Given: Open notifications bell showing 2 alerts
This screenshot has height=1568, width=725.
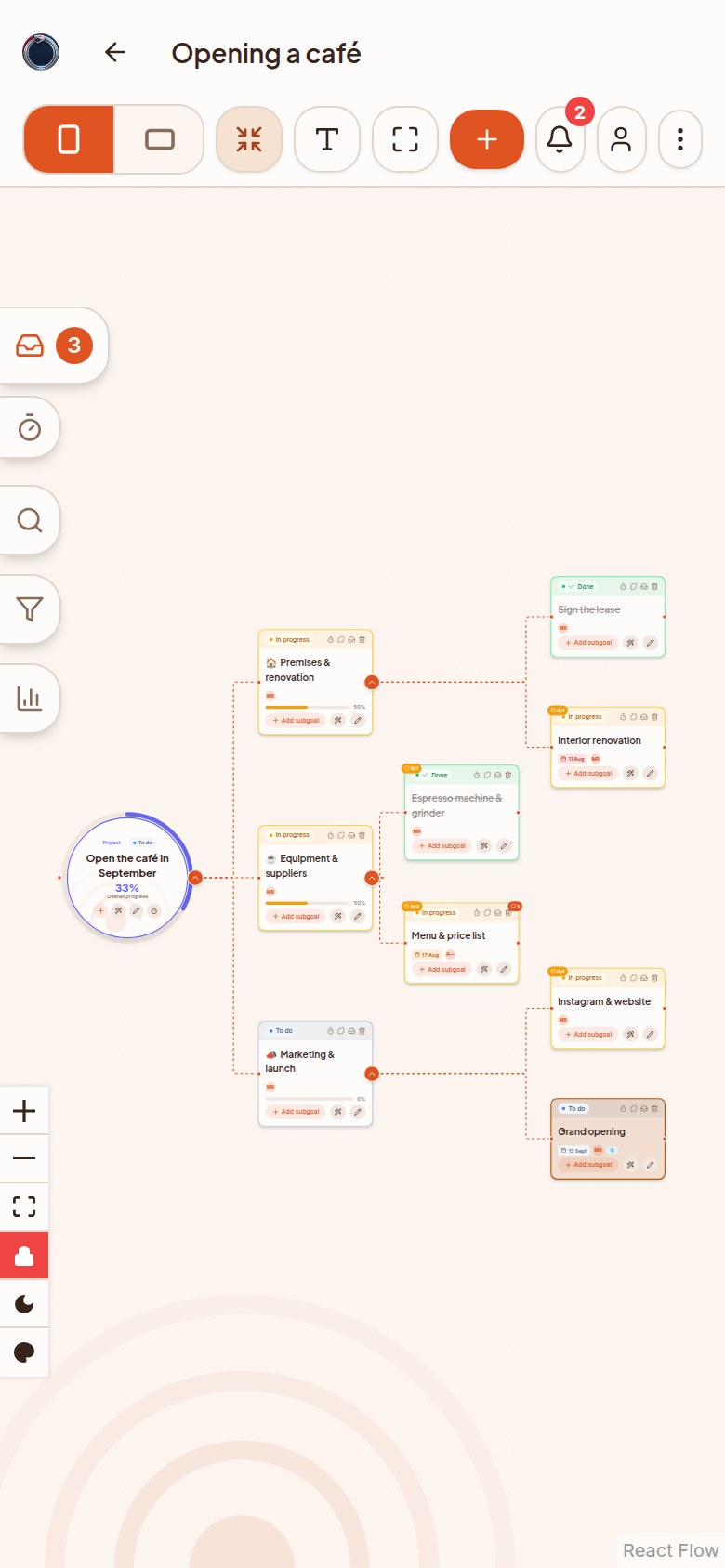Looking at the screenshot, I should 560,139.
